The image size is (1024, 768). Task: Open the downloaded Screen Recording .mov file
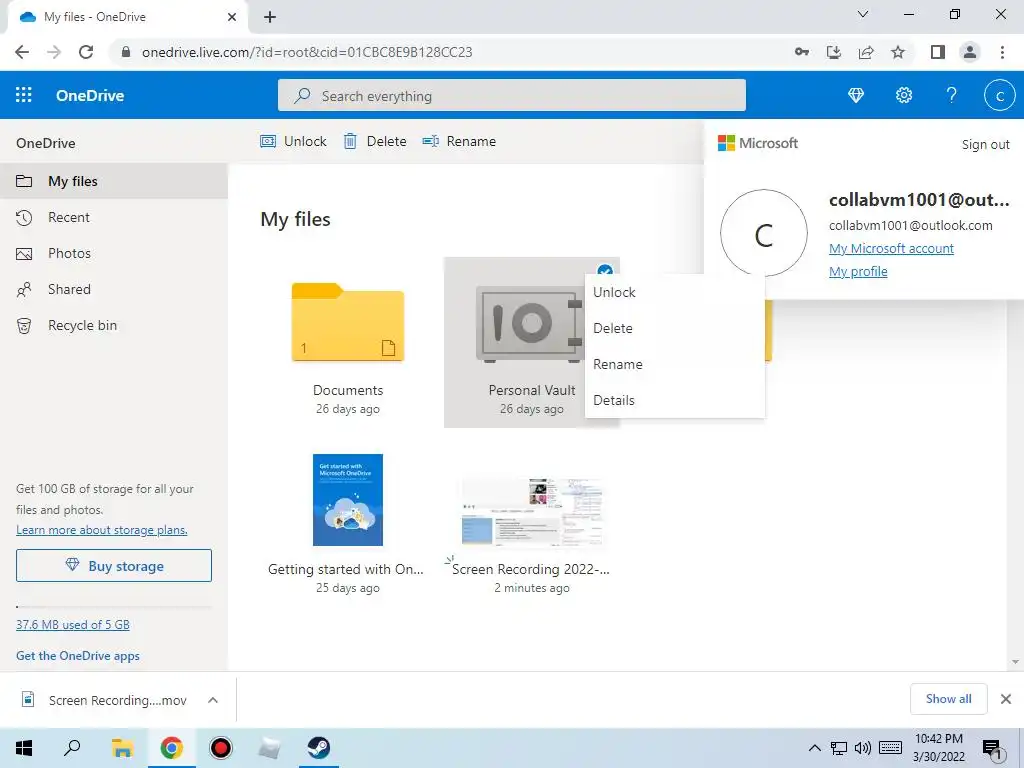pyautogui.click(x=104, y=700)
